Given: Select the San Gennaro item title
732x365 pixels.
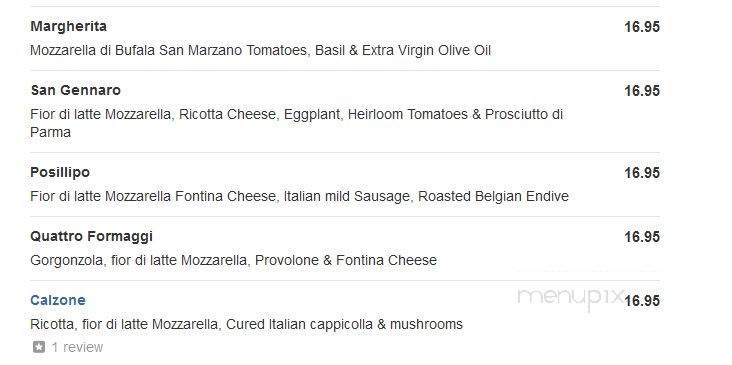Looking at the screenshot, I should [x=76, y=90].
